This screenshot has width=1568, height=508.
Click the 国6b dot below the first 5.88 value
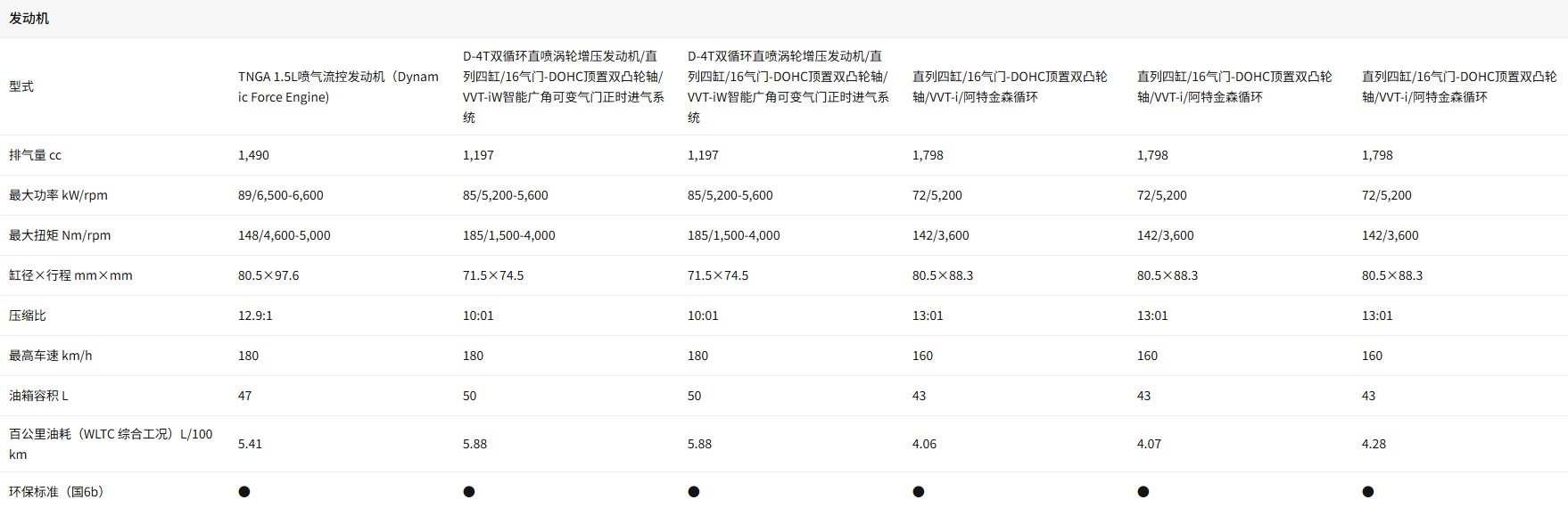469,492
